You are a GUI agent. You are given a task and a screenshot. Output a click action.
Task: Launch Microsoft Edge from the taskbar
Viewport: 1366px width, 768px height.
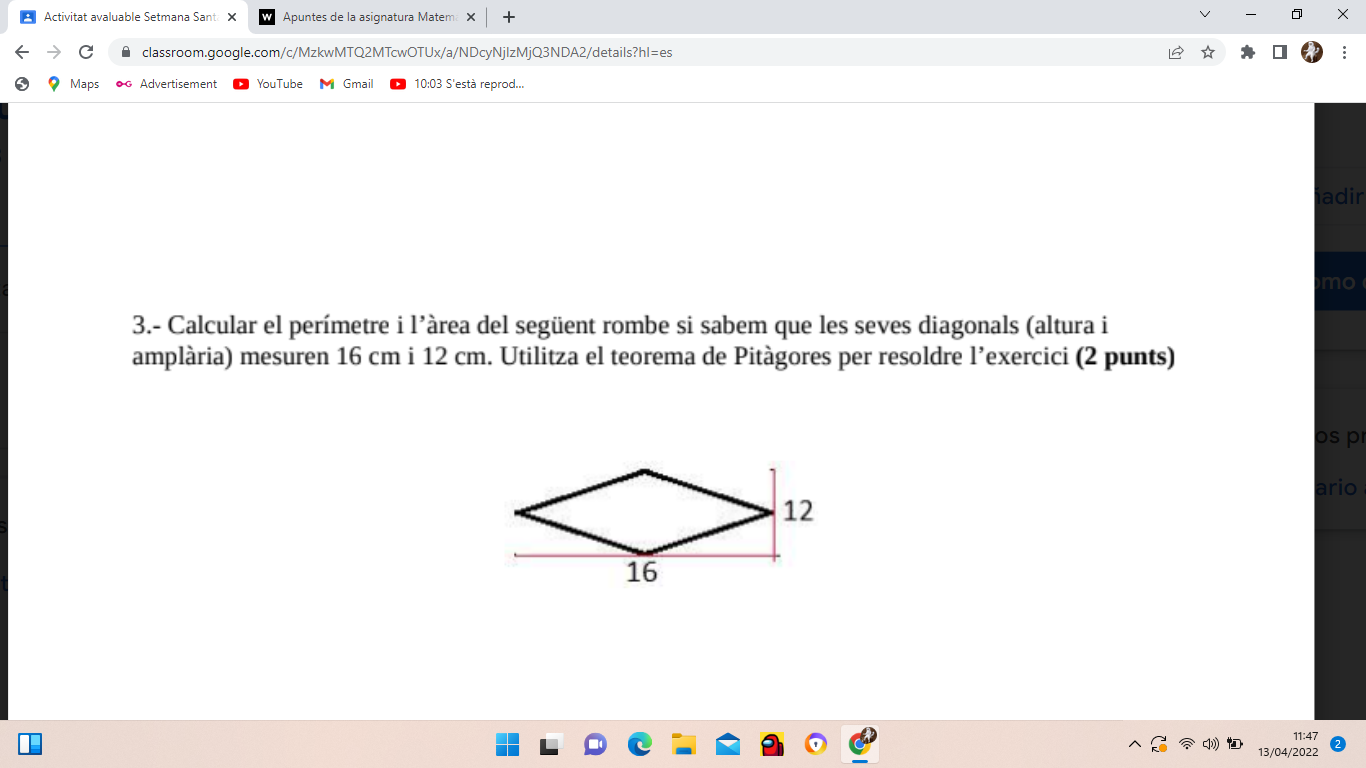pyautogui.click(x=639, y=744)
